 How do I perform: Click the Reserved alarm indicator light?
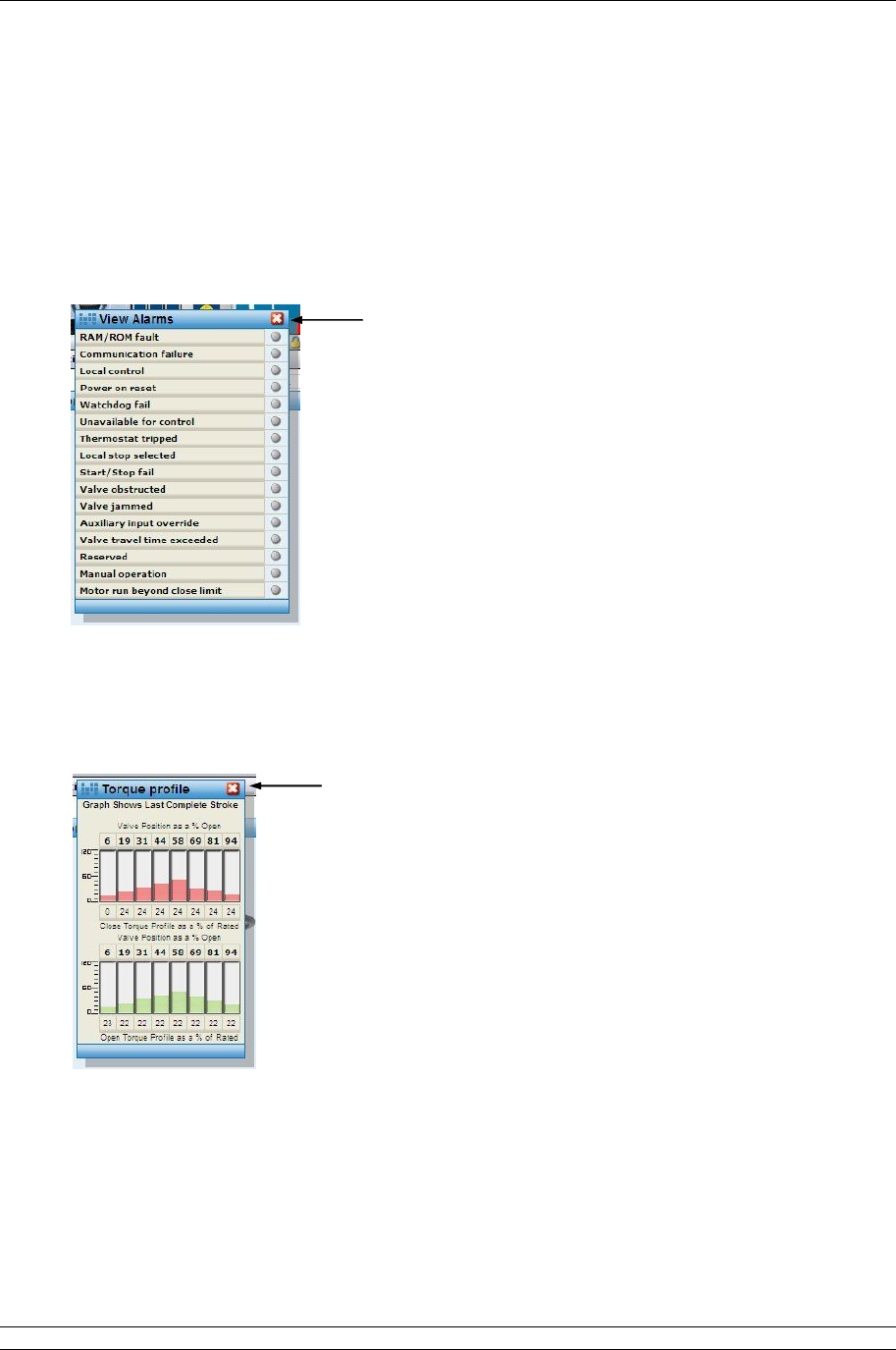click(276, 556)
